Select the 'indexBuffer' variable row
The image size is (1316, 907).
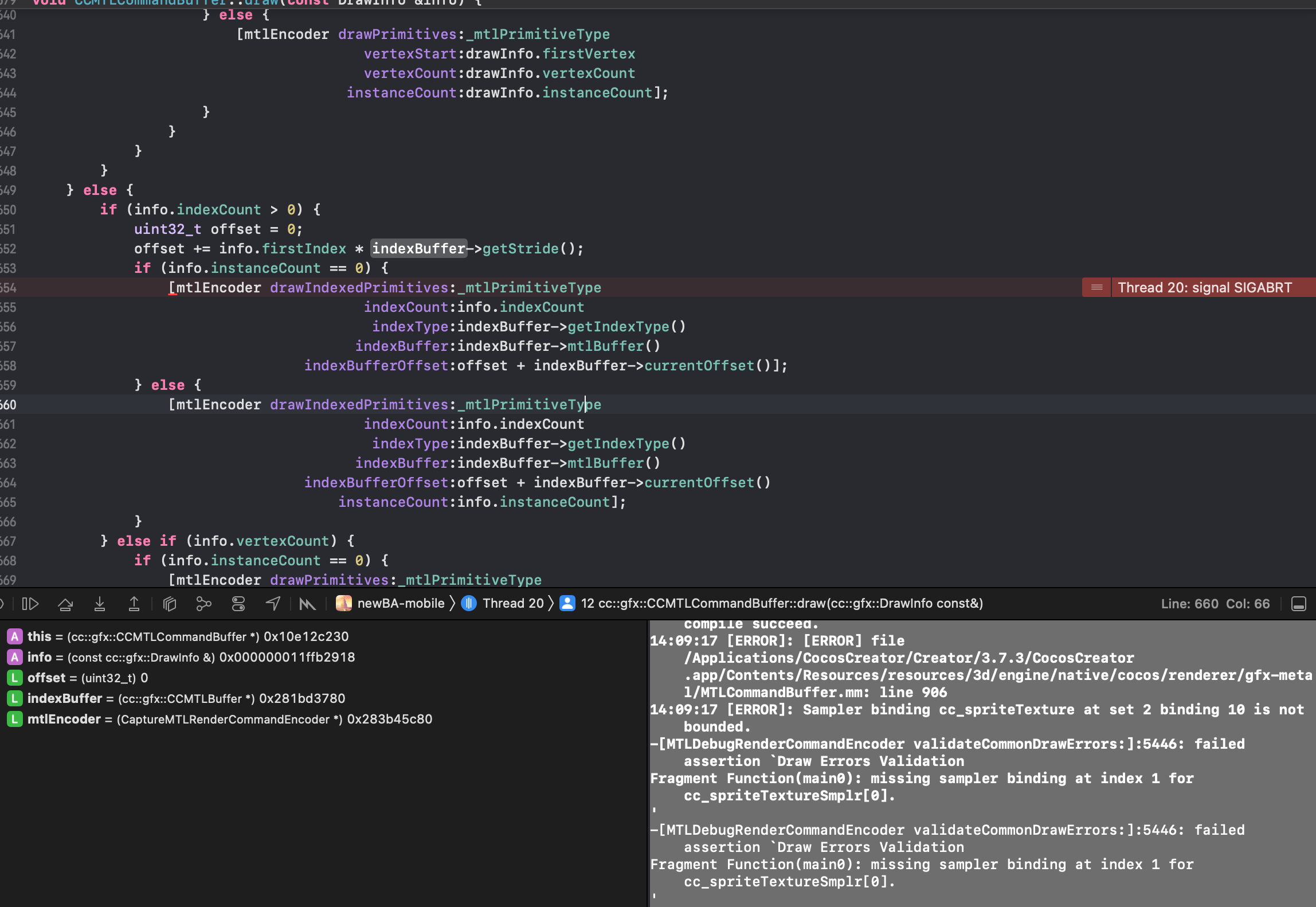(x=186, y=698)
